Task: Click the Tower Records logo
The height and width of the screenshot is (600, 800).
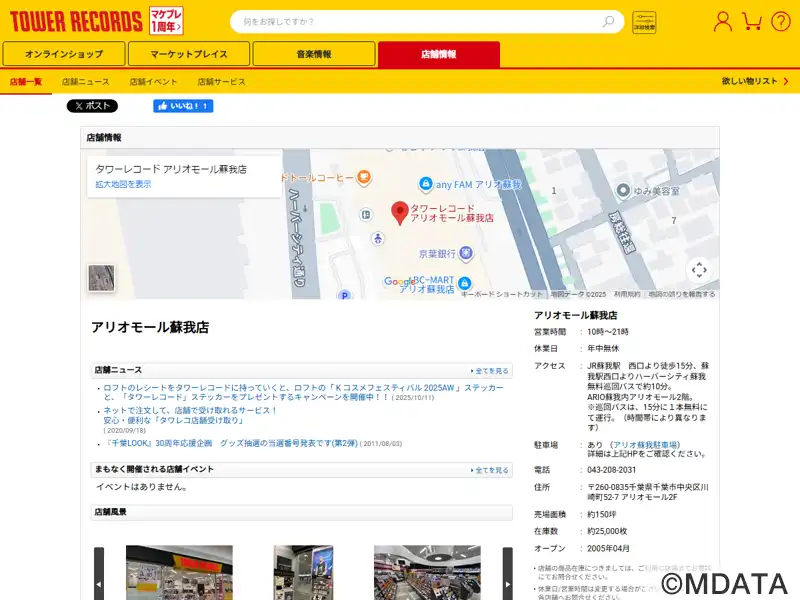Action: coord(76,21)
